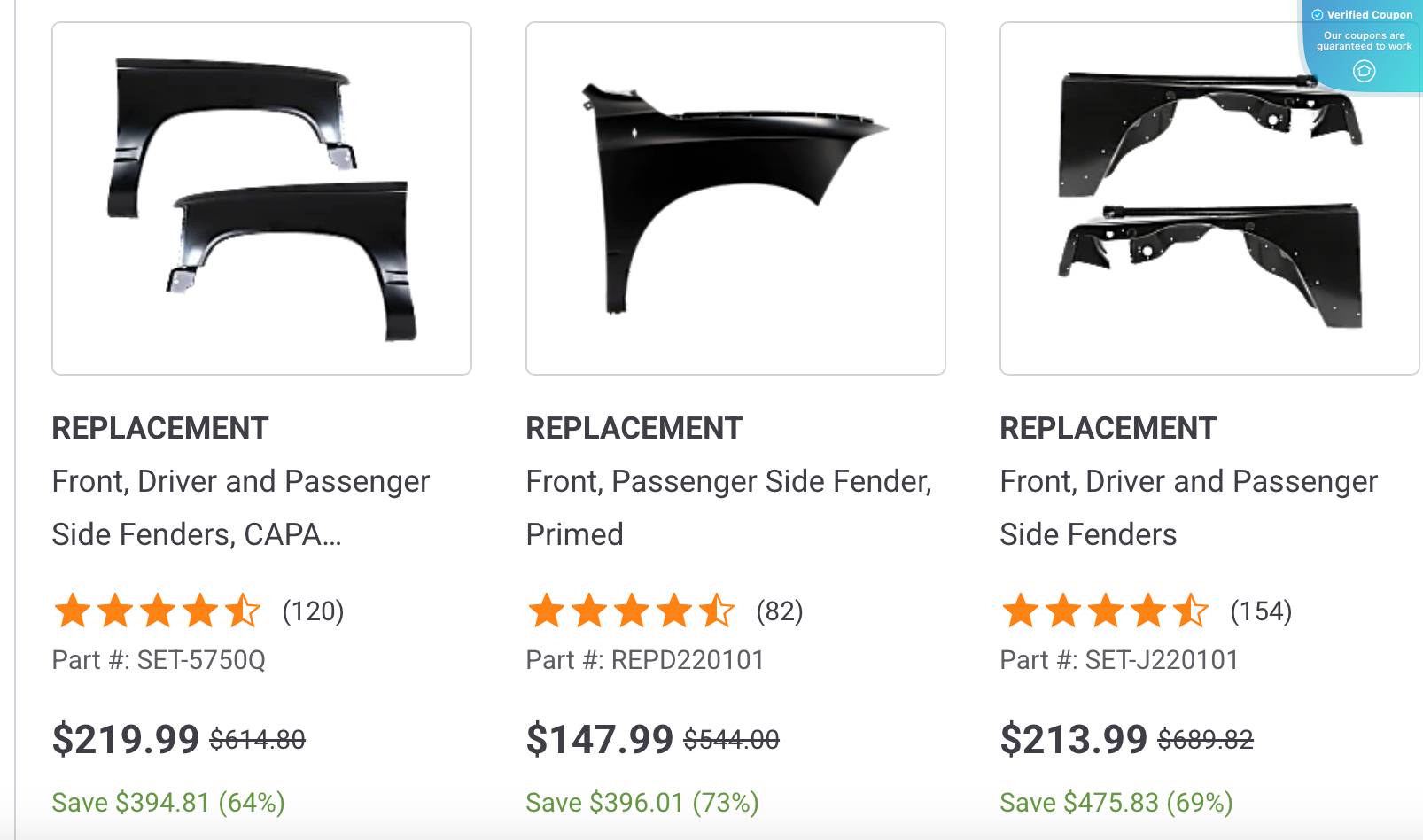Click the last star of the 120-review rating

click(x=245, y=610)
